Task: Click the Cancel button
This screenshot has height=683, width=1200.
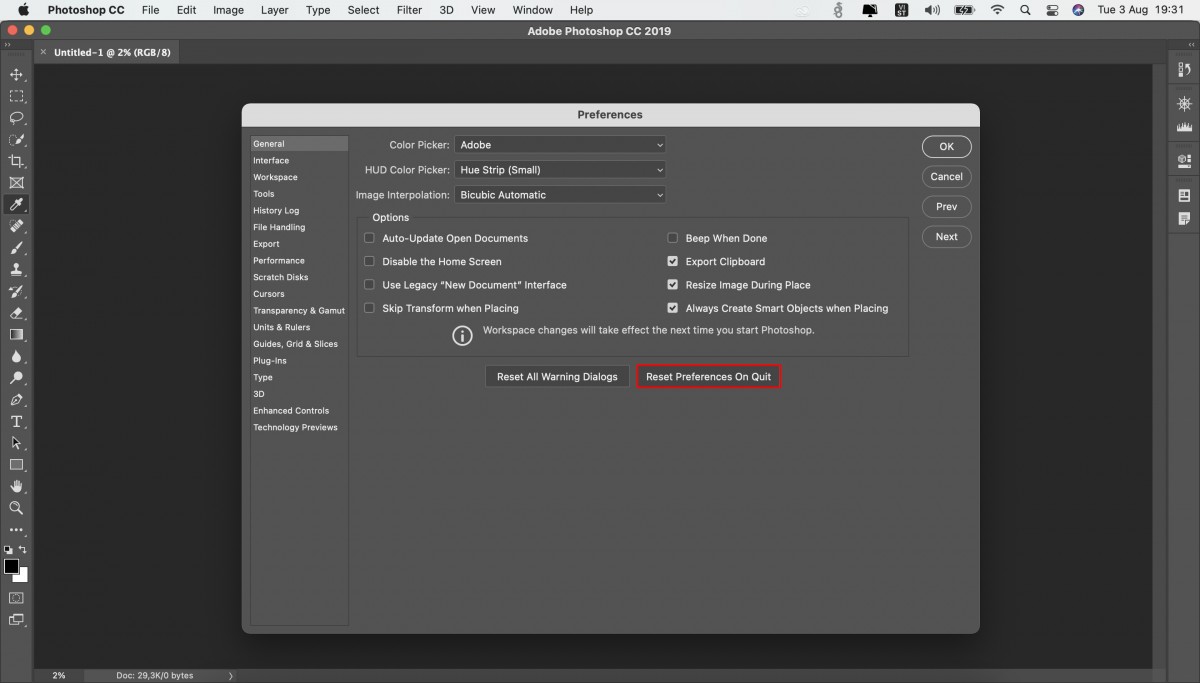Action: point(946,176)
